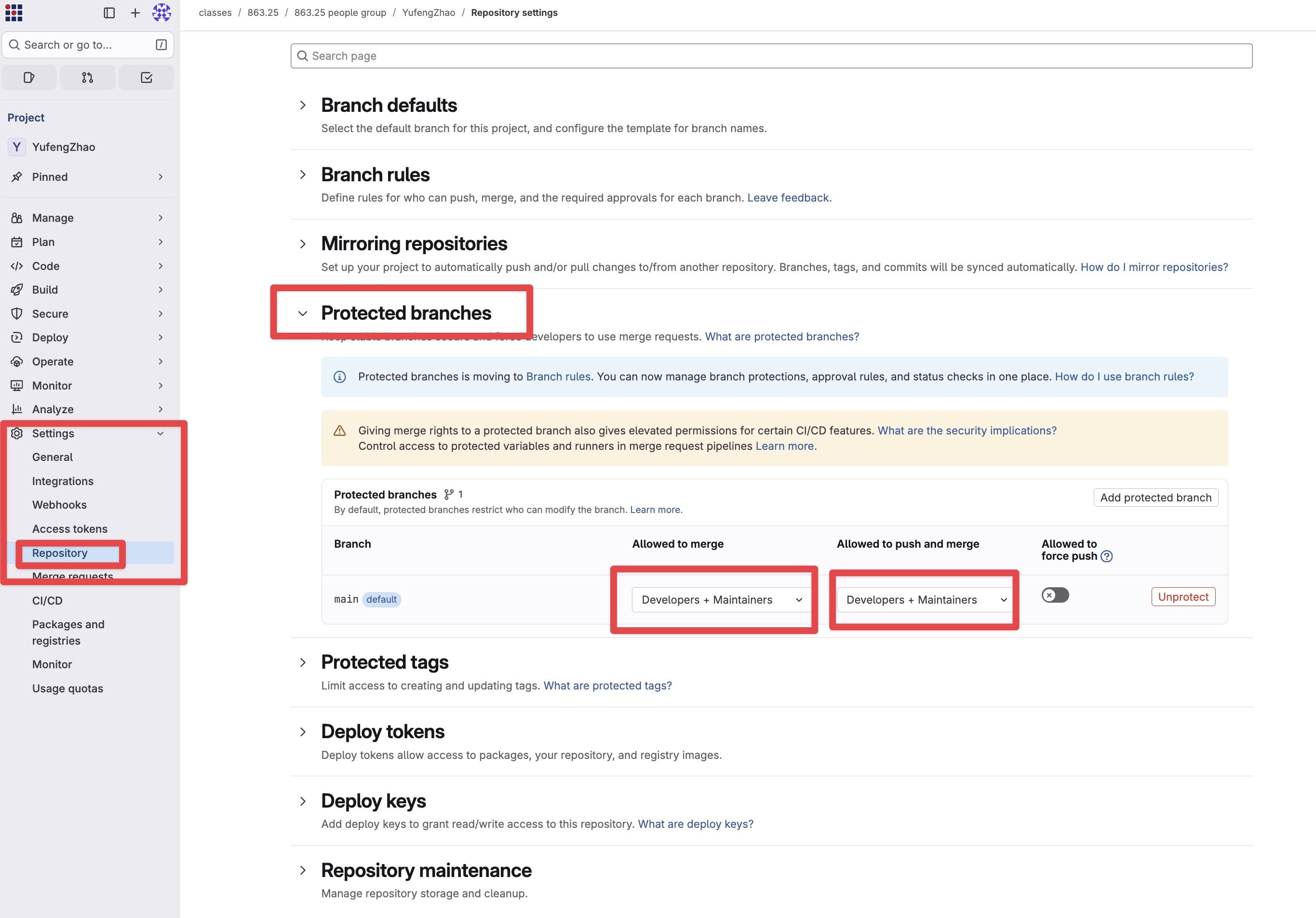Click the Add protected branch button
The height and width of the screenshot is (918, 1316).
tap(1155, 498)
